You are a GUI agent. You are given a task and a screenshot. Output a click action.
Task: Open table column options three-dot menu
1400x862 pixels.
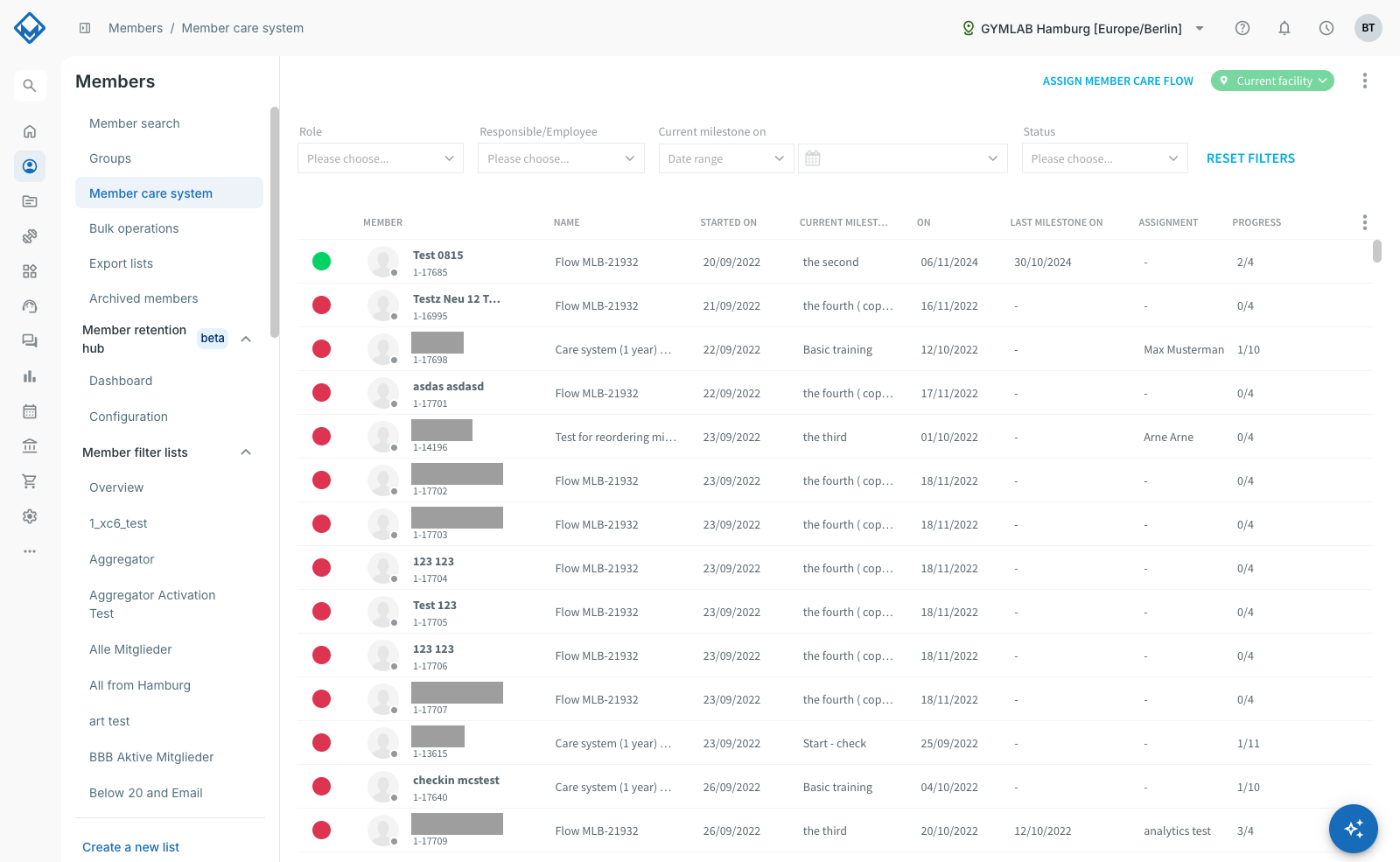click(x=1364, y=222)
